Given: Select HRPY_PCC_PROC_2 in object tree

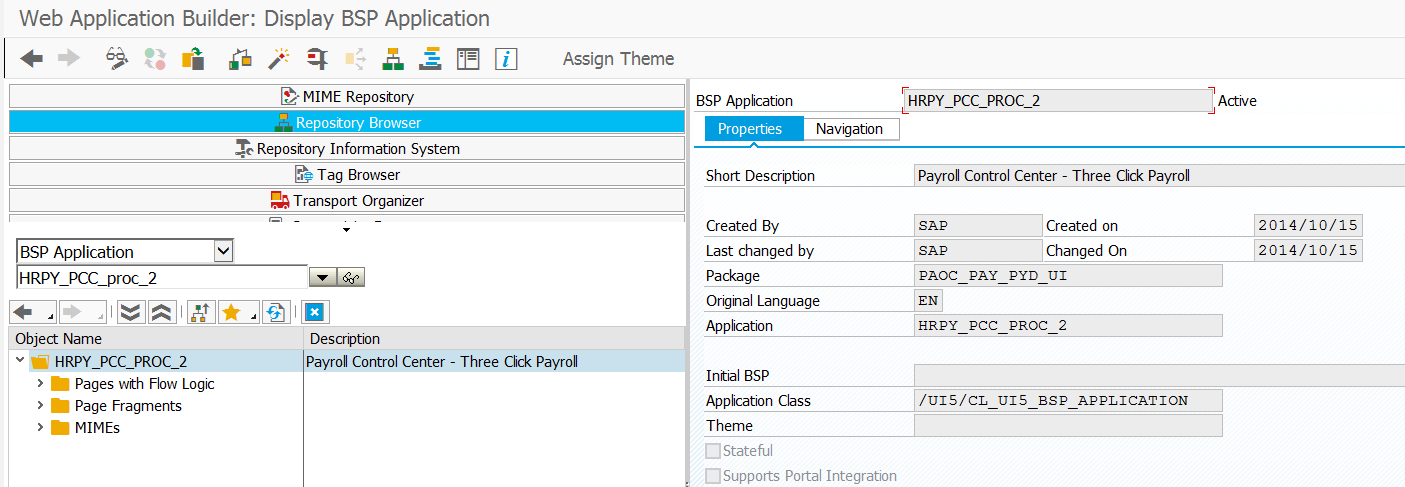Looking at the screenshot, I should [x=121, y=362].
